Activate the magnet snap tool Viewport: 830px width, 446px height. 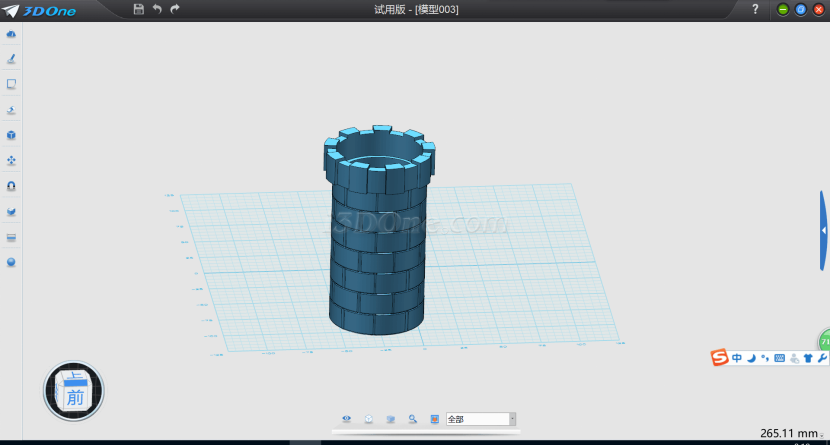[x=11, y=186]
